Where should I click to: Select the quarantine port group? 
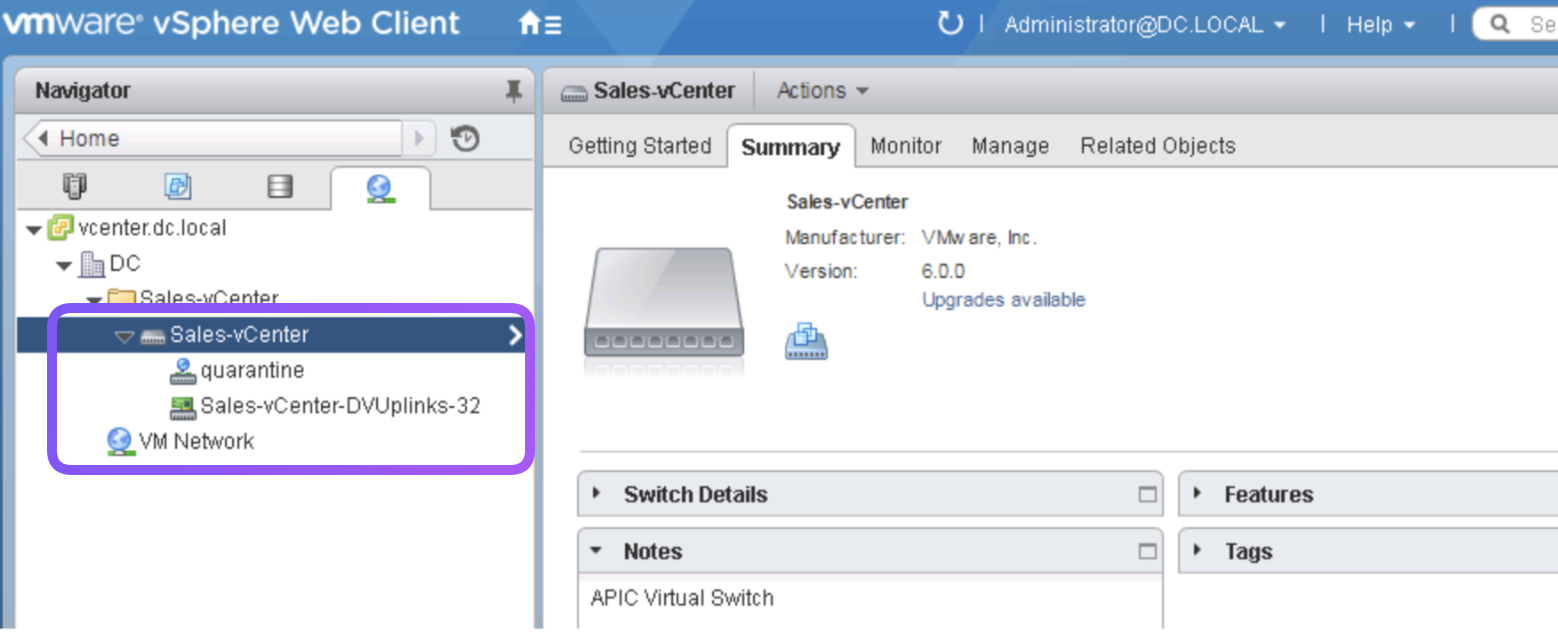coord(252,371)
